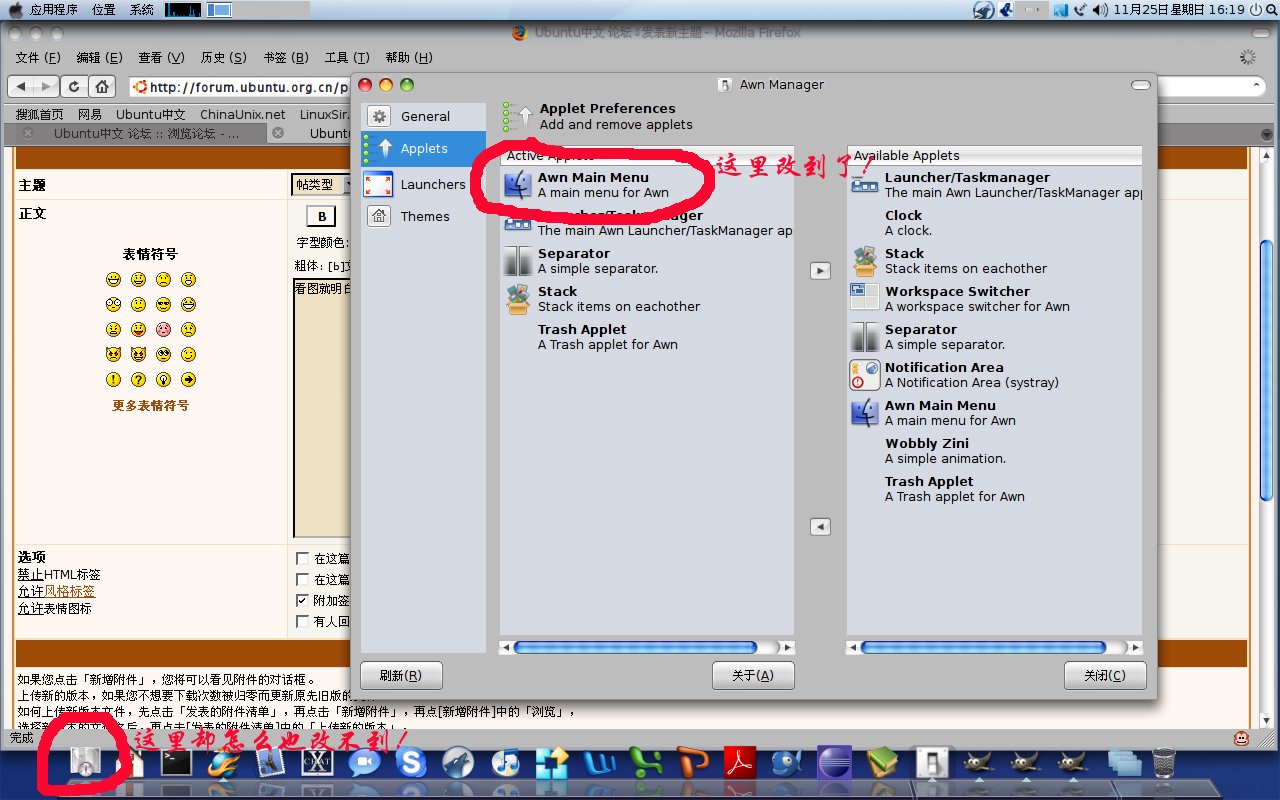This screenshot has width=1280, height=800.
Task: Click the 禁止HTML标签 link
Action: [59, 575]
